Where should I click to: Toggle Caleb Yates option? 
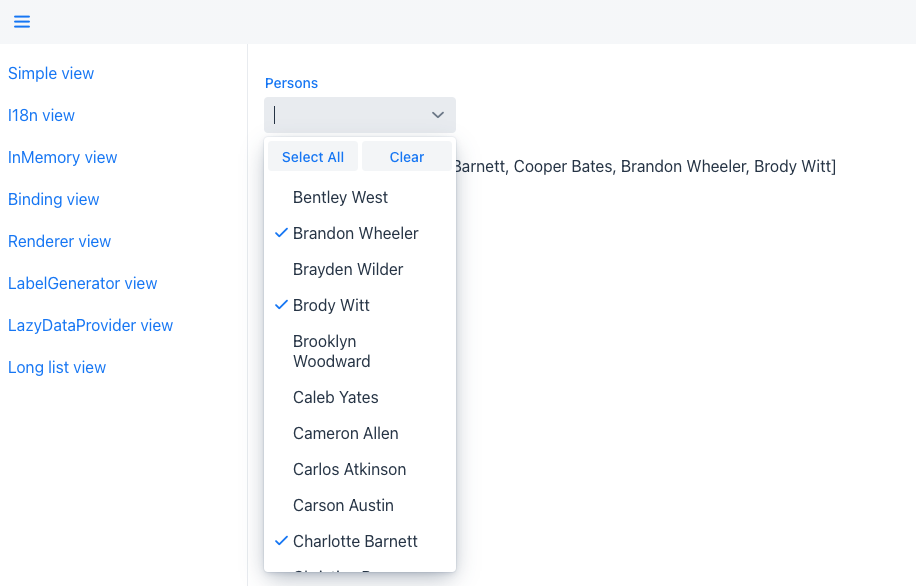coord(335,397)
